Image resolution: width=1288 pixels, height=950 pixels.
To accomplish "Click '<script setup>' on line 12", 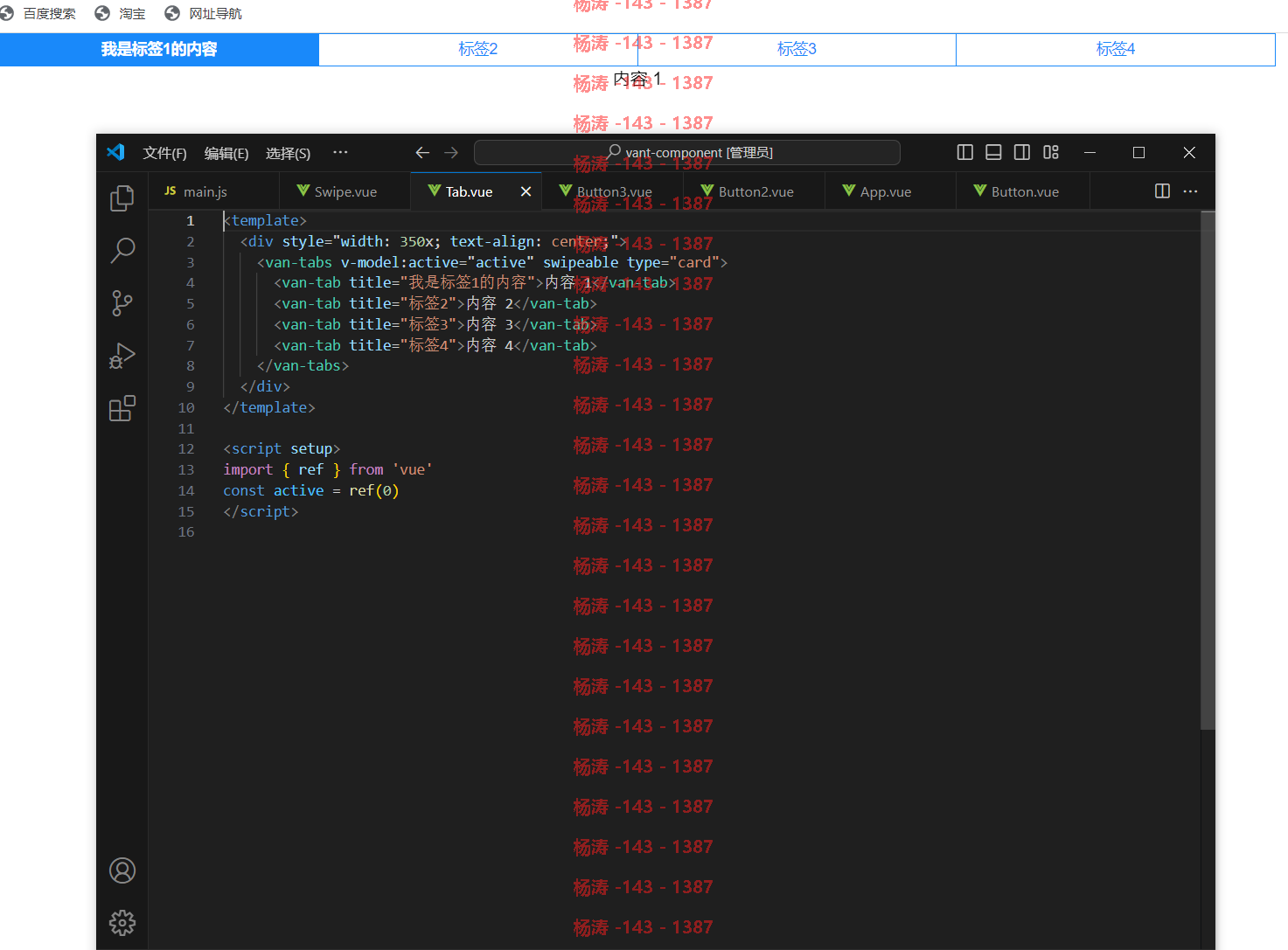I will pyautogui.click(x=282, y=448).
